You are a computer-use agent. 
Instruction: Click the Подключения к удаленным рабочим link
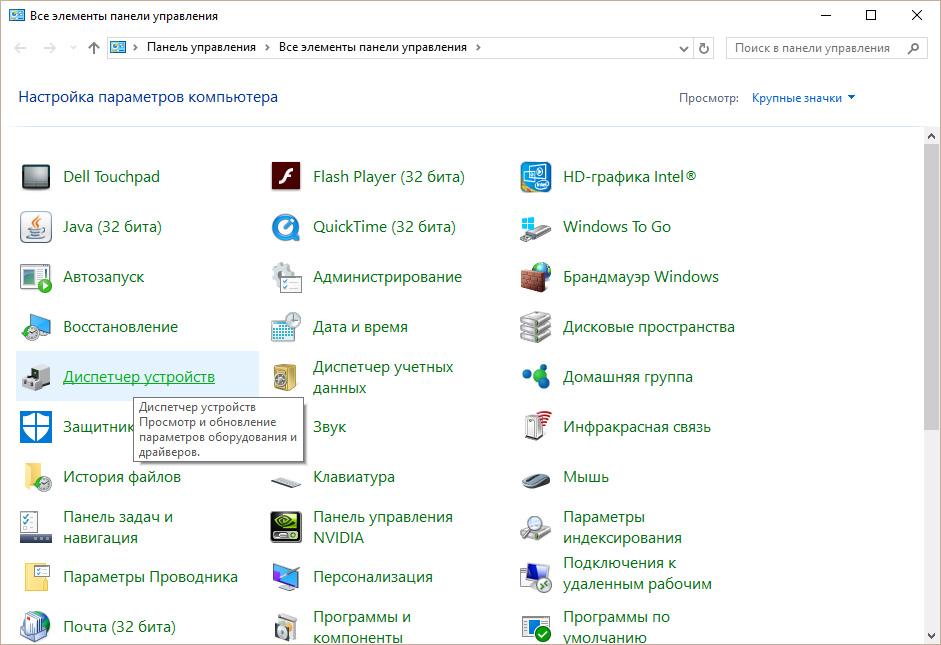(x=637, y=574)
